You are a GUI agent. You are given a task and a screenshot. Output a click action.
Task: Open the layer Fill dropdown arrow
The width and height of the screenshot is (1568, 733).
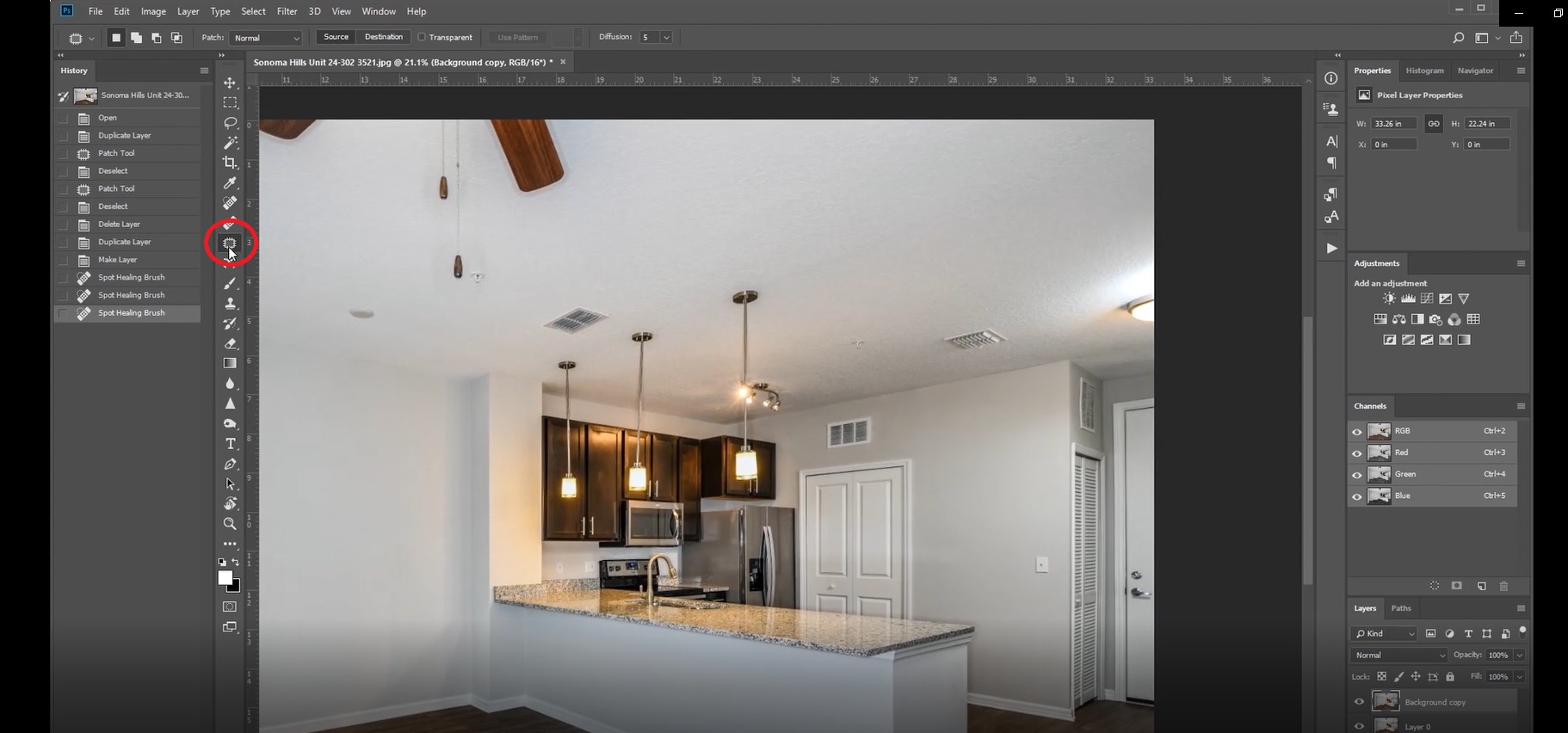point(1519,677)
